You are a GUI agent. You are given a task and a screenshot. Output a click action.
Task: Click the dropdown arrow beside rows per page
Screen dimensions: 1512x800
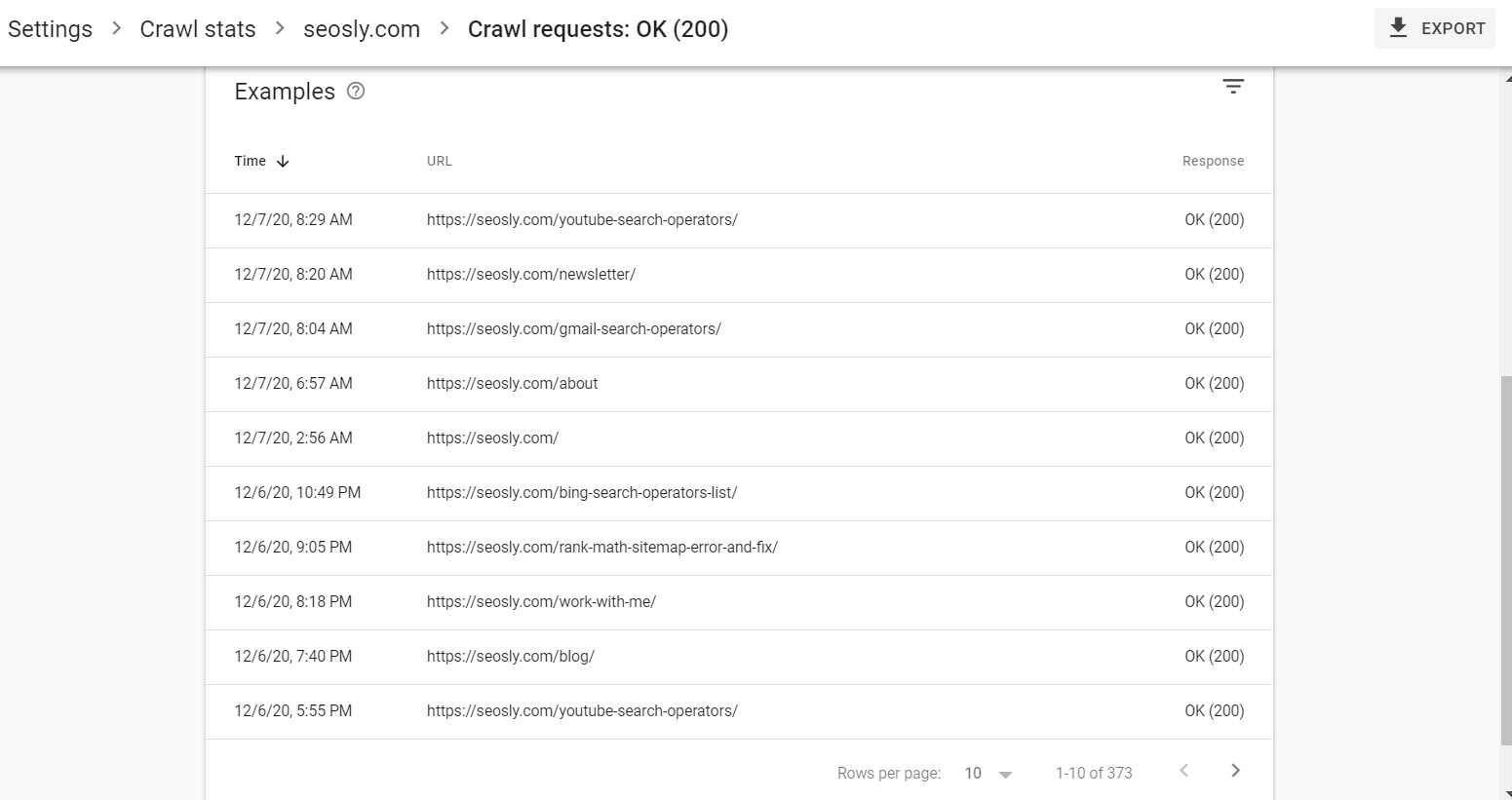(x=1006, y=773)
